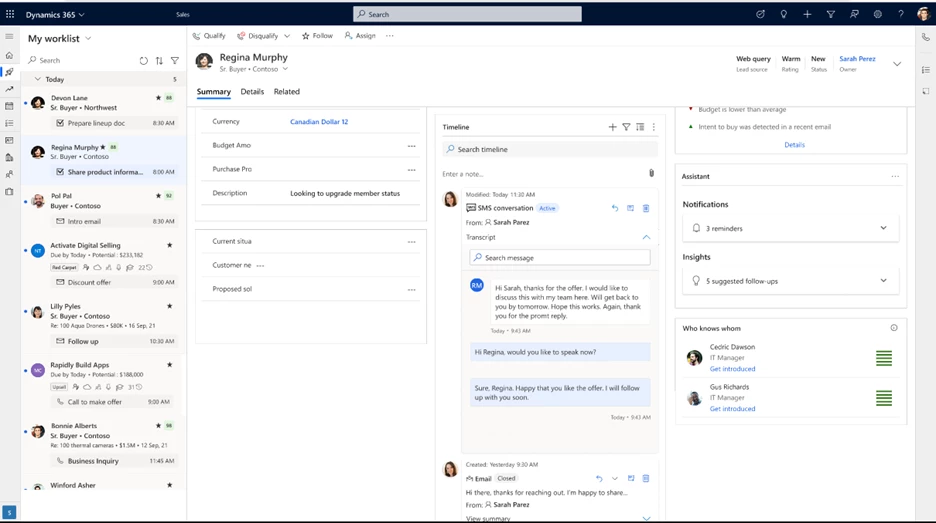Reply to the Email timeline record

[599, 478]
